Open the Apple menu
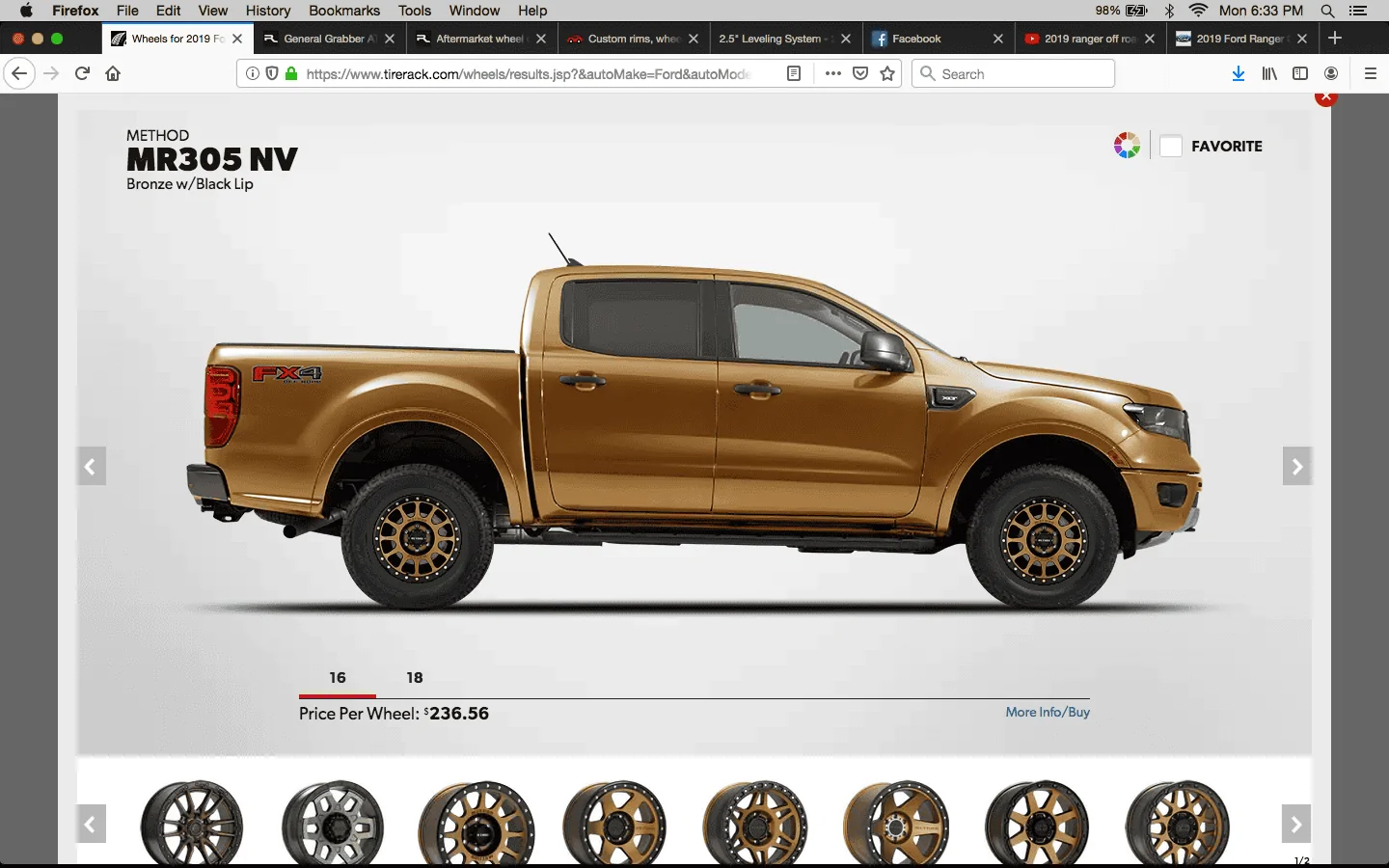This screenshot has height=868, width=1389. point(26,11)
